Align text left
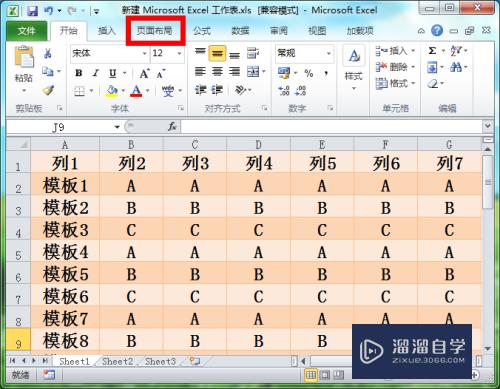The image size is (500, 389). (x=200, y=71)
